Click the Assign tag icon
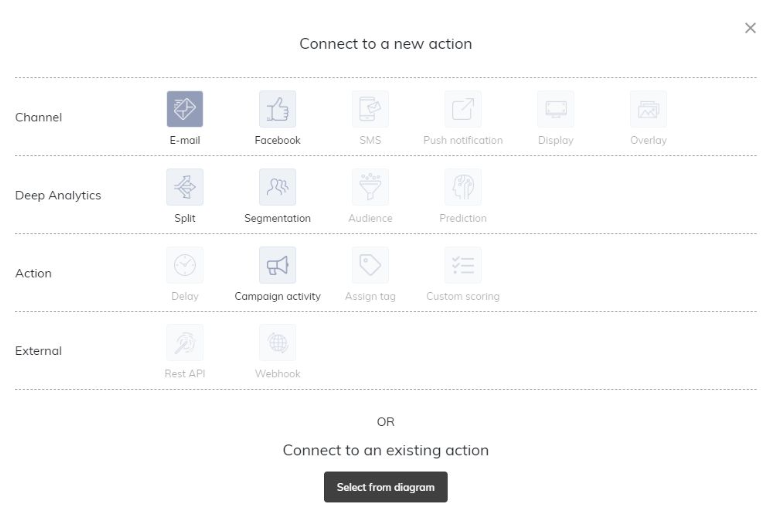 (x=370, y=265)
